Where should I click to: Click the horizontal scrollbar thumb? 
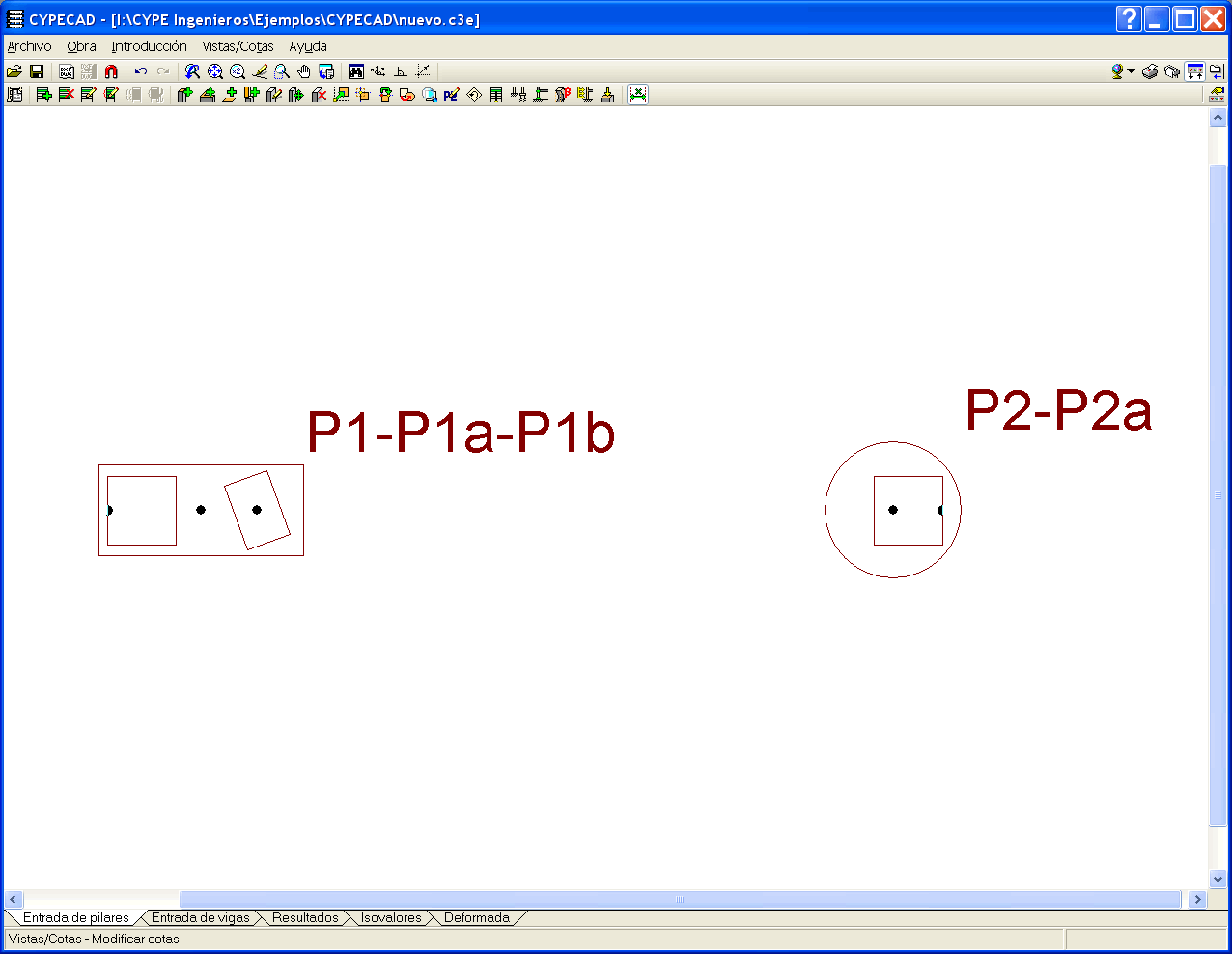point(680,899)
